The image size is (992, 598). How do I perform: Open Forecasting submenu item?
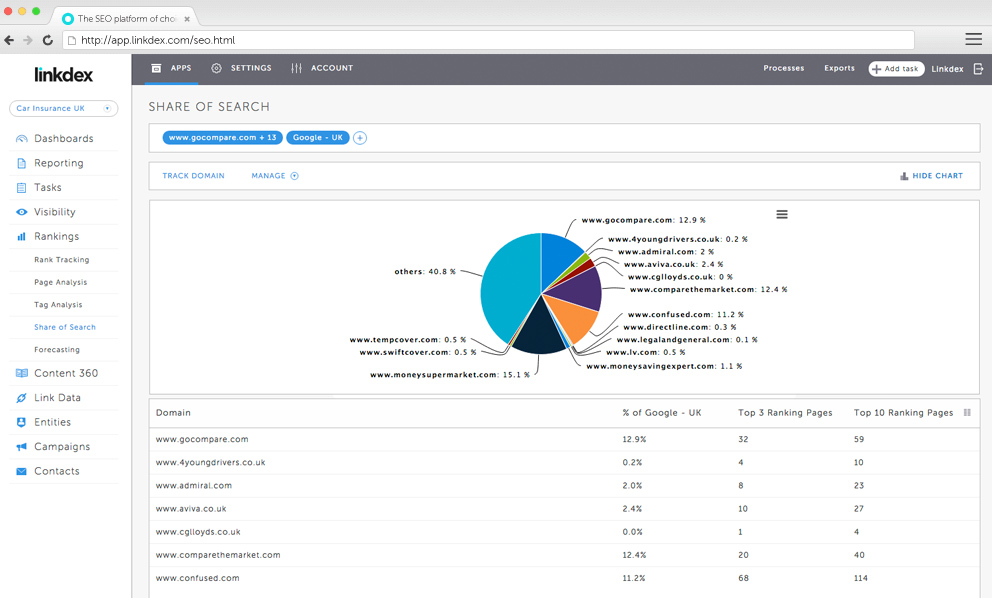click(x=57, y=350)
